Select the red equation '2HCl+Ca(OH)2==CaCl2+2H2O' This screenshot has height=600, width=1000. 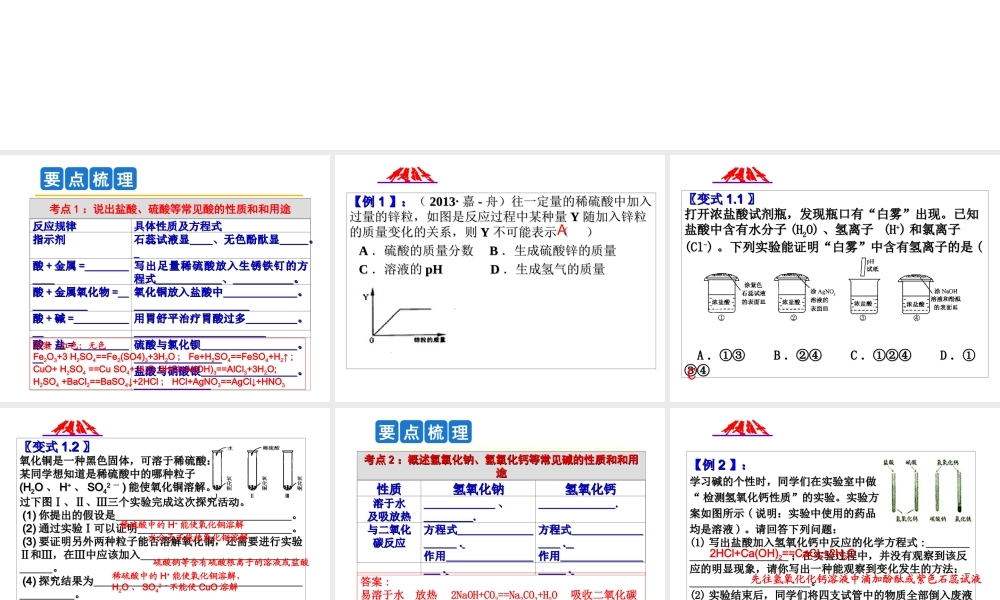[x=783, y=554]
